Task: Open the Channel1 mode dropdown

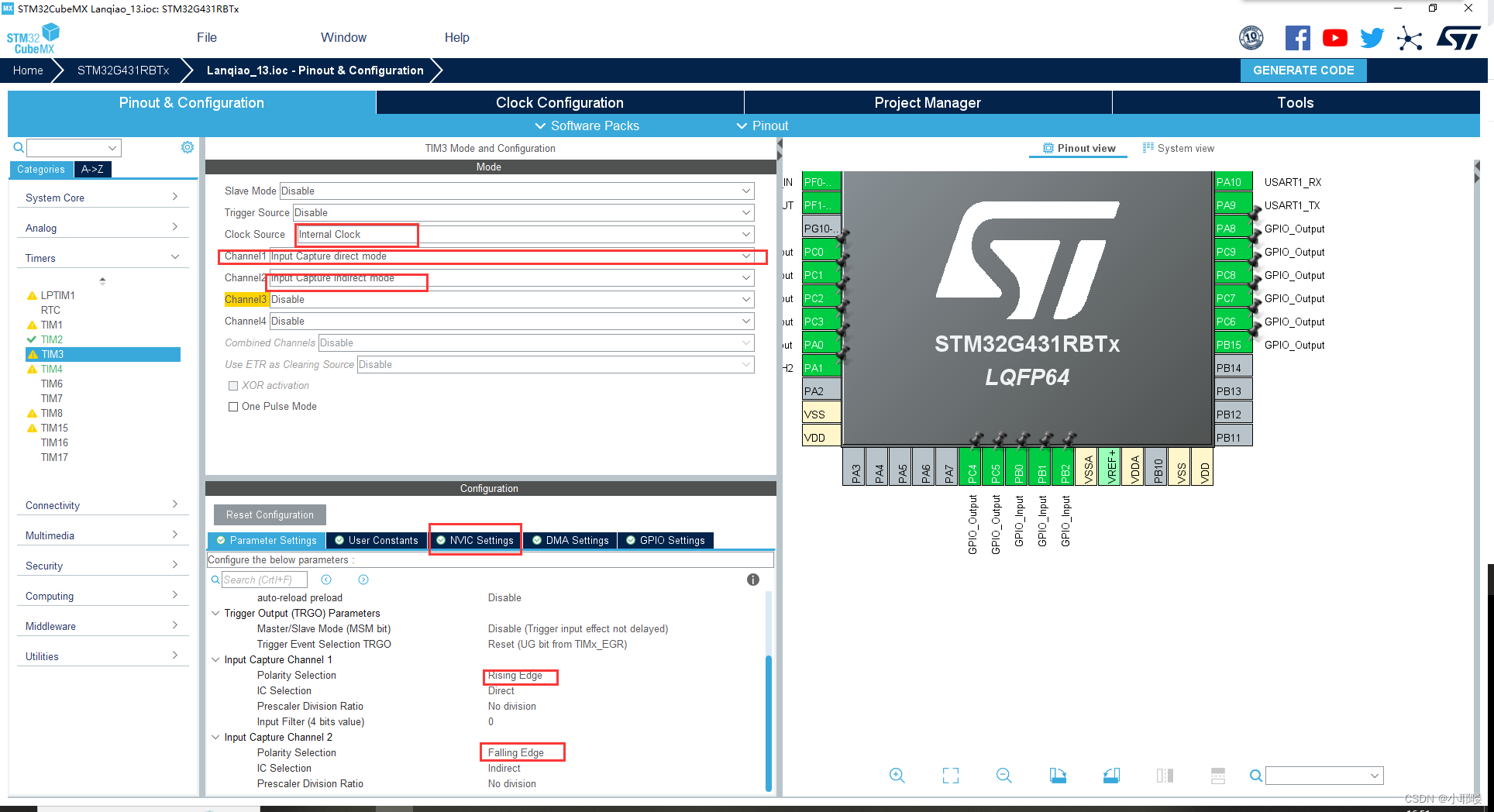Action: 511,256
